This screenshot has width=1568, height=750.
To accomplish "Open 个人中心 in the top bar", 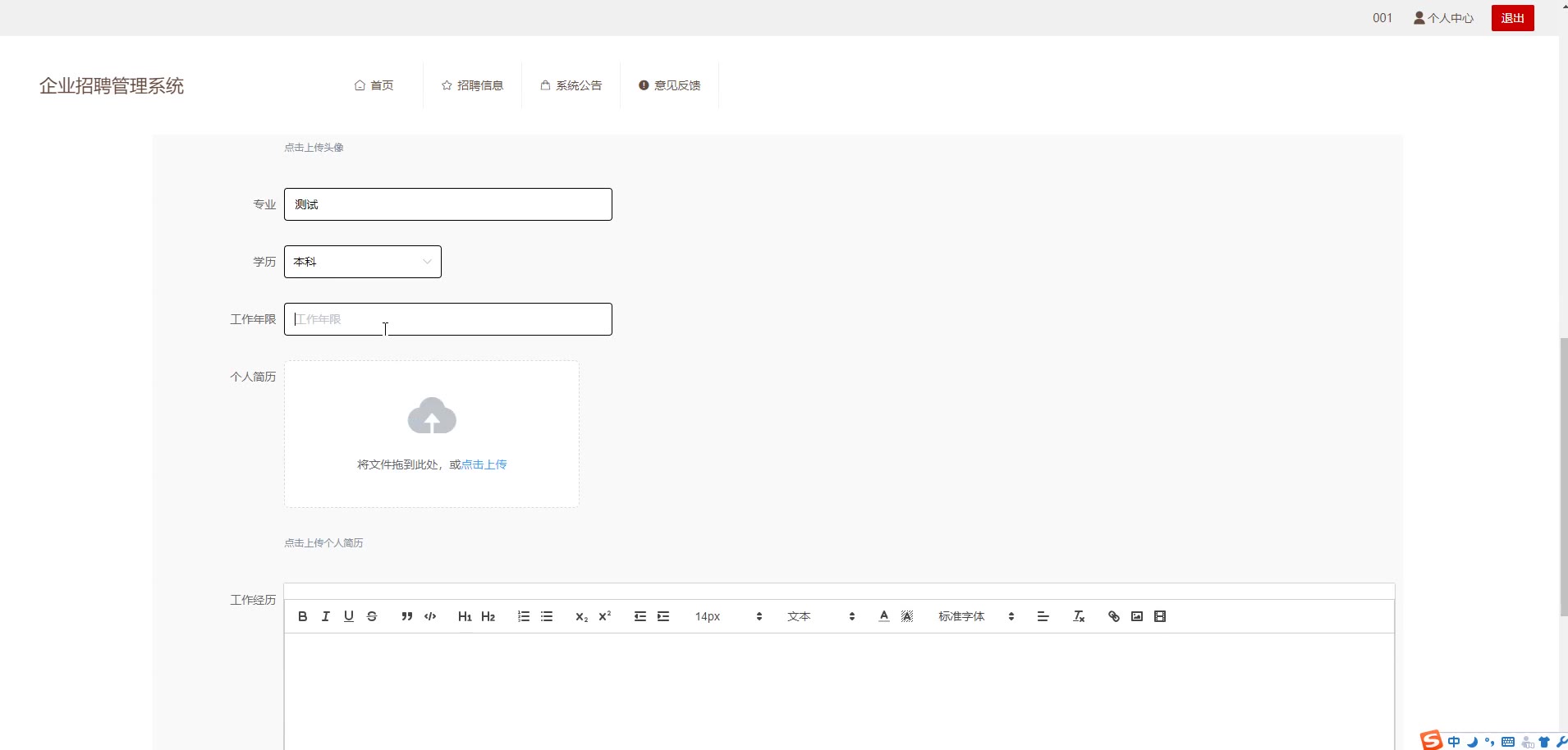I will click(1444, 18).
